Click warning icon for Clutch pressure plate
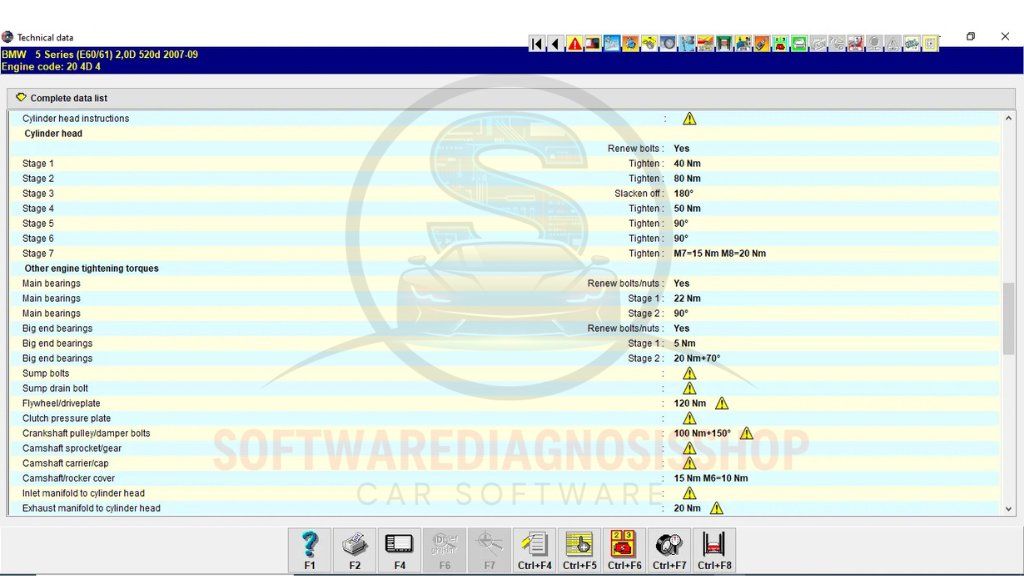The image size is (1024, 576). 689,419
